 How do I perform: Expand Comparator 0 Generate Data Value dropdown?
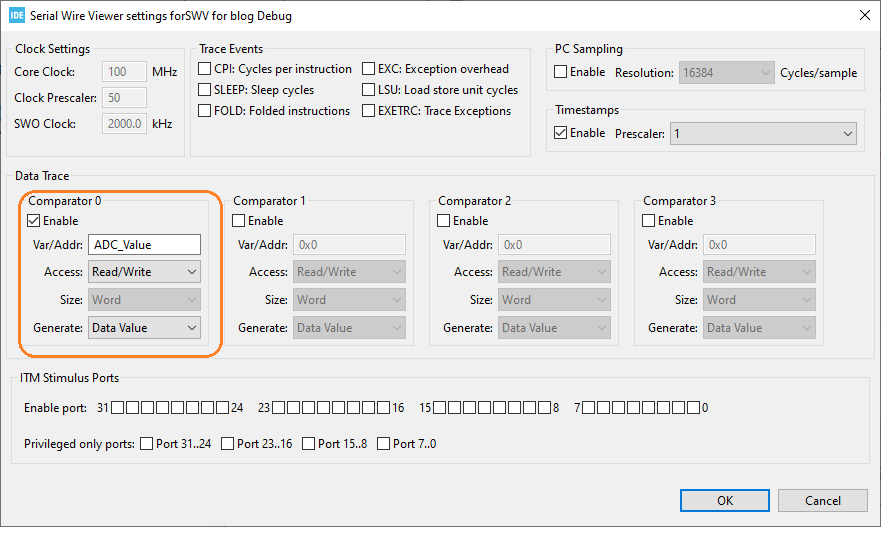pyautogui.click(x=144, y=328)
